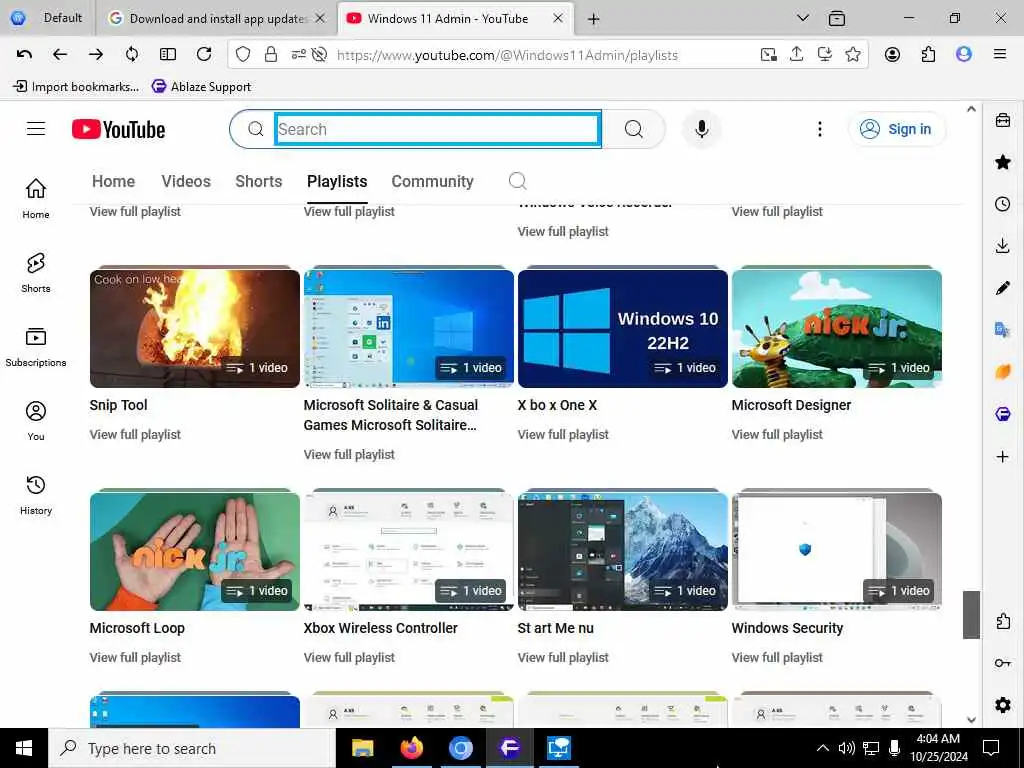Viewport: 1024px width, 768px height.
Task: Go to the YouTube logo homepage
Action: click(118, 129)
